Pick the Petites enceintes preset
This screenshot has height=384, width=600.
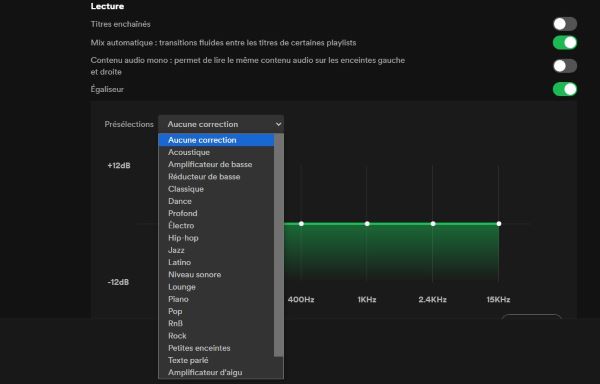[x=216, y=348]
